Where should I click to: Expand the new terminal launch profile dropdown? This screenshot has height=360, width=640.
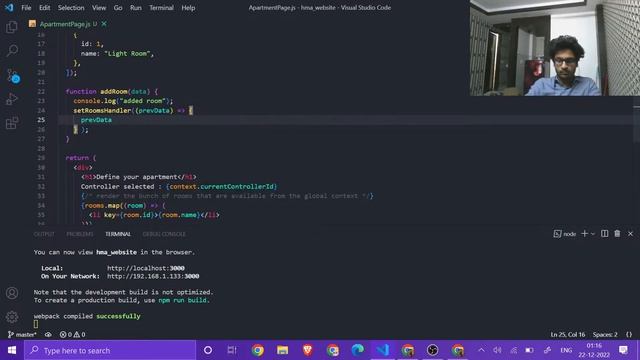click(x=593, y=234)
